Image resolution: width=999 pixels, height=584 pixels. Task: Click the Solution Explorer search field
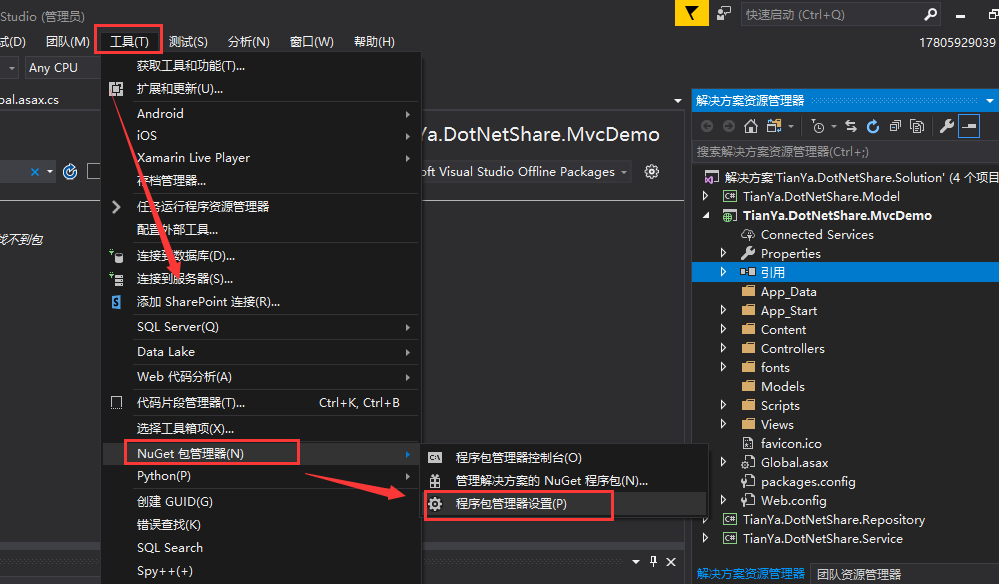click(x=845, y=152)
